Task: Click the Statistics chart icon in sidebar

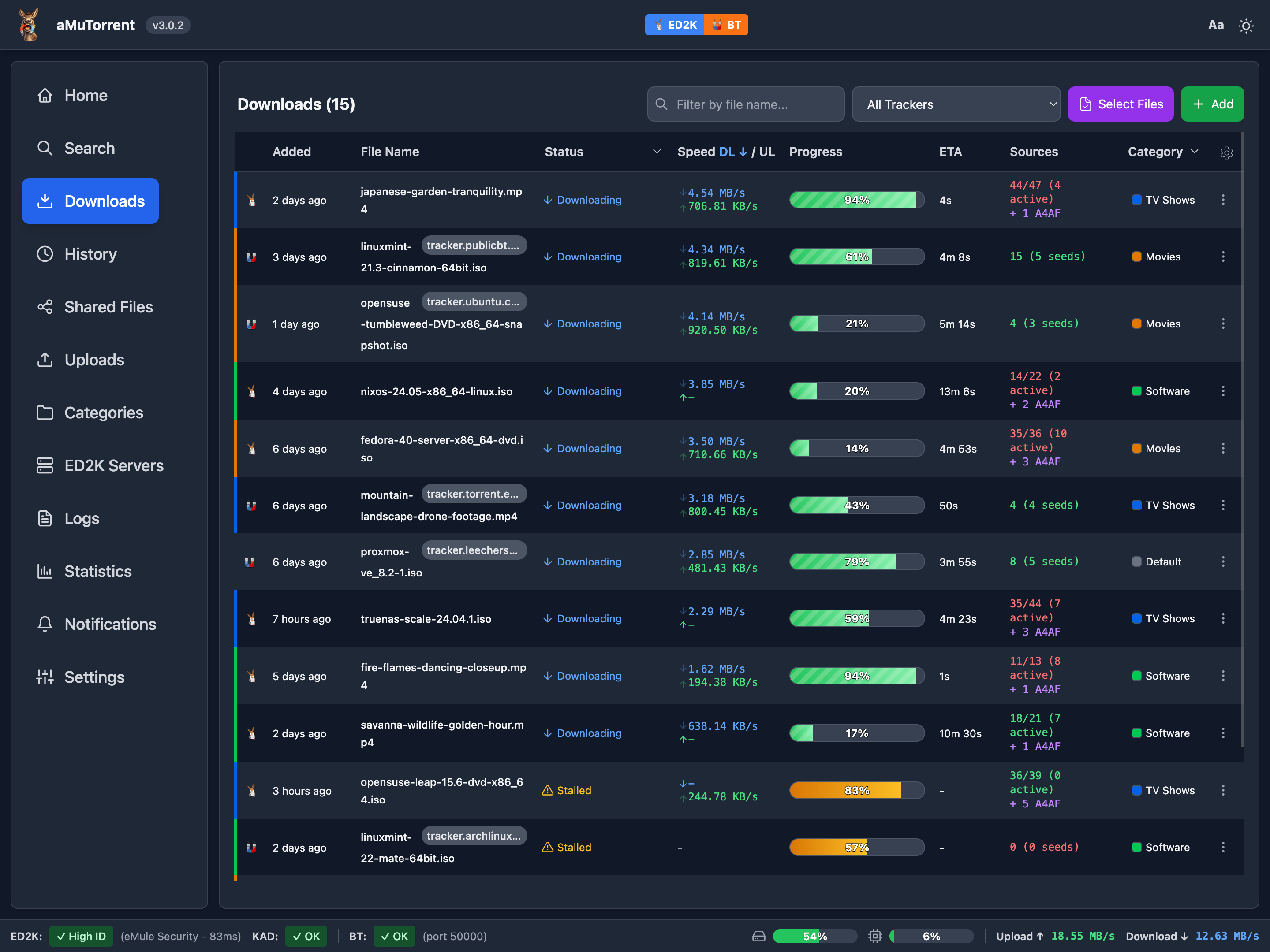Action: (x=45, y=571)
